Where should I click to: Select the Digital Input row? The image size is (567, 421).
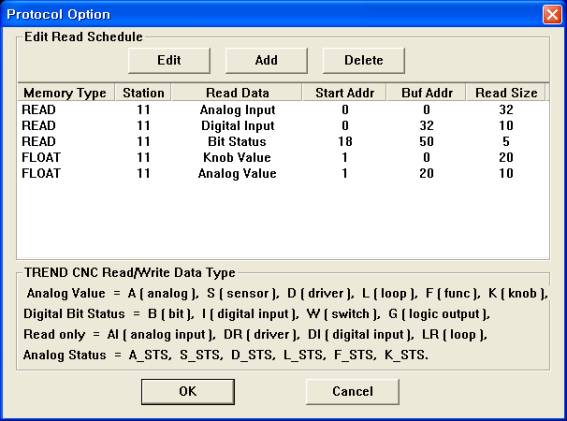tap(283, 126)
